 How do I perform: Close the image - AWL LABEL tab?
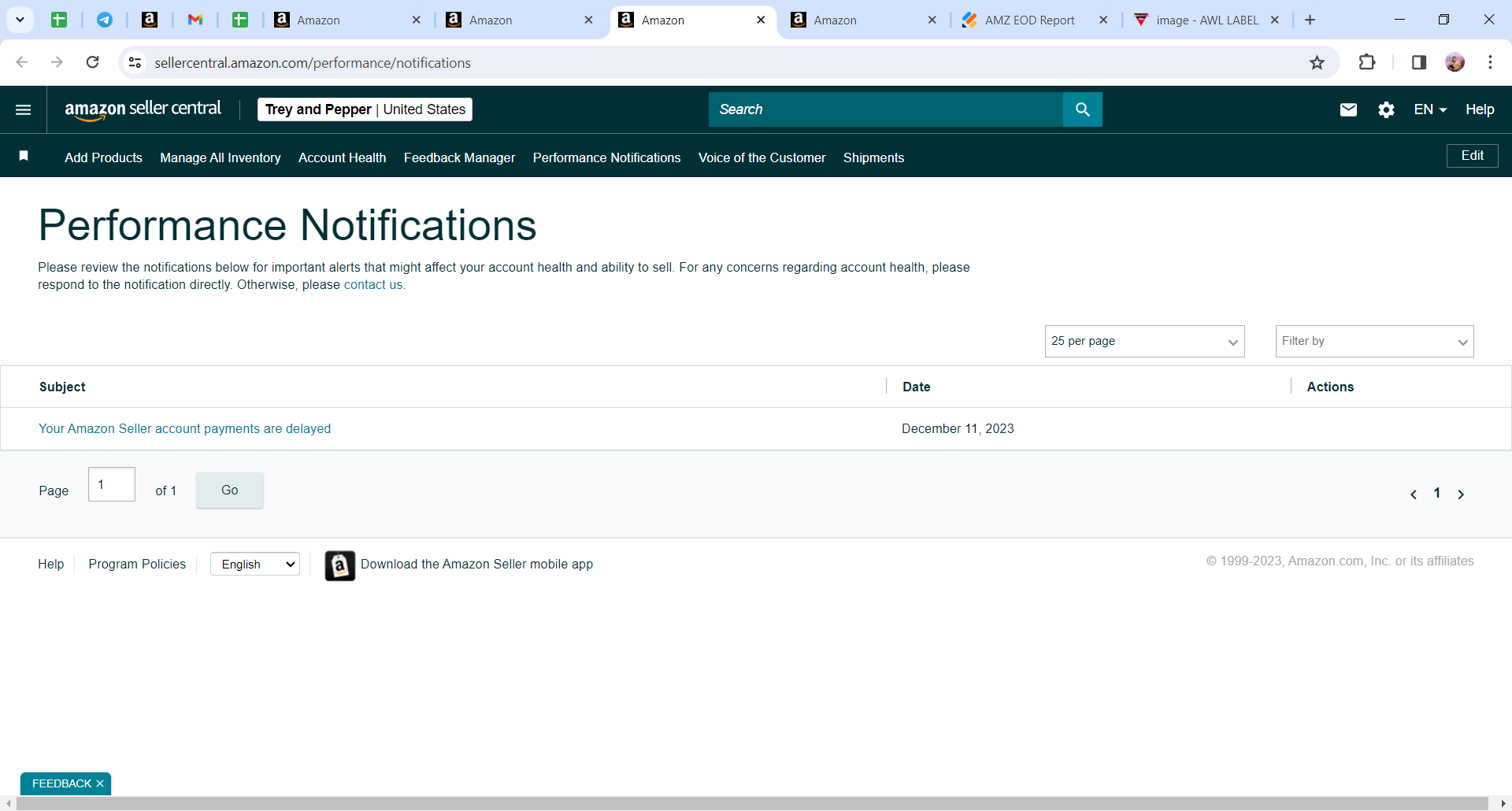tap(1275, 20)
